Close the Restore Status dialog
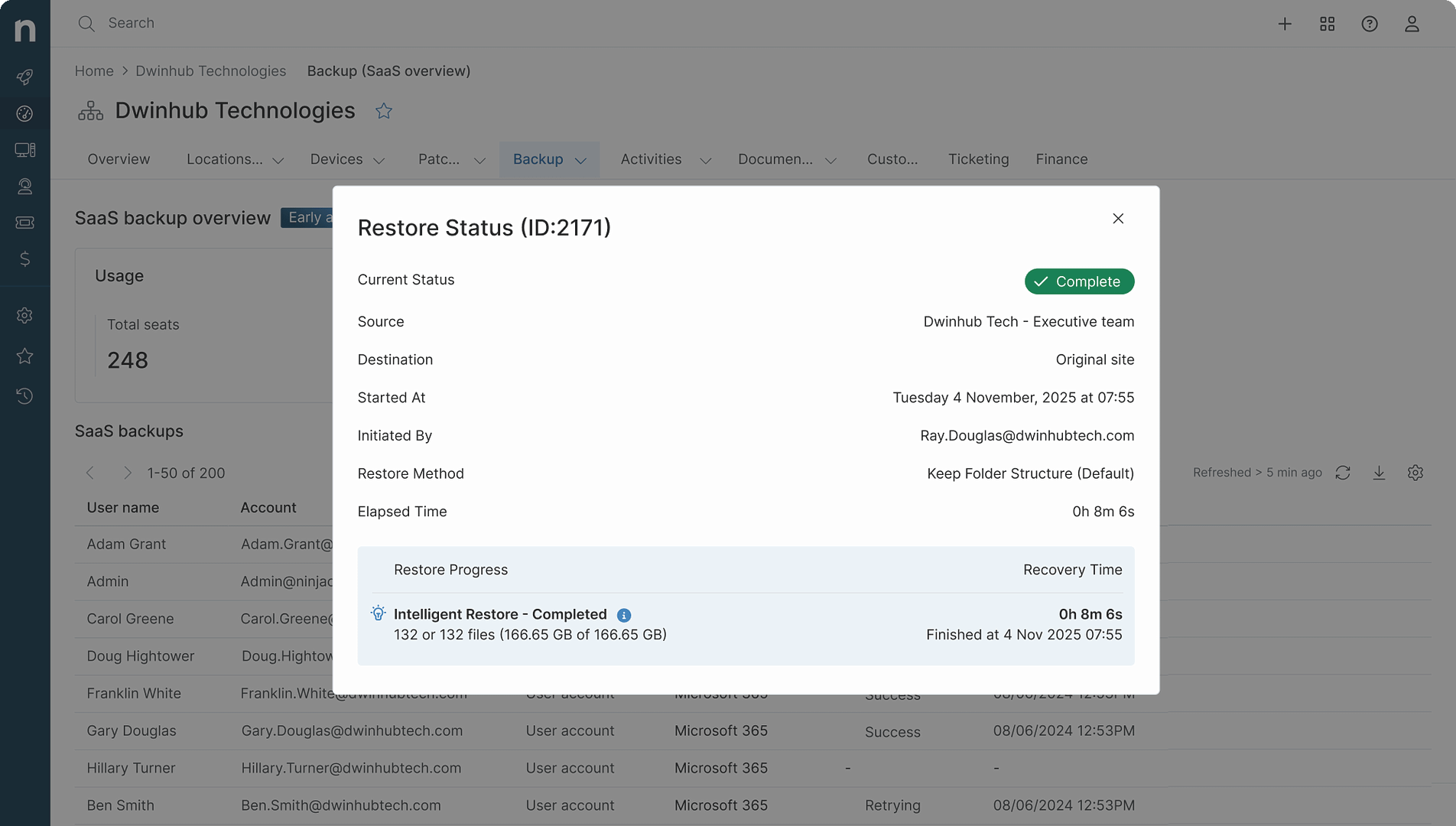The width and height of the screenshot is (1456, 826). (x=1118, y=219)
